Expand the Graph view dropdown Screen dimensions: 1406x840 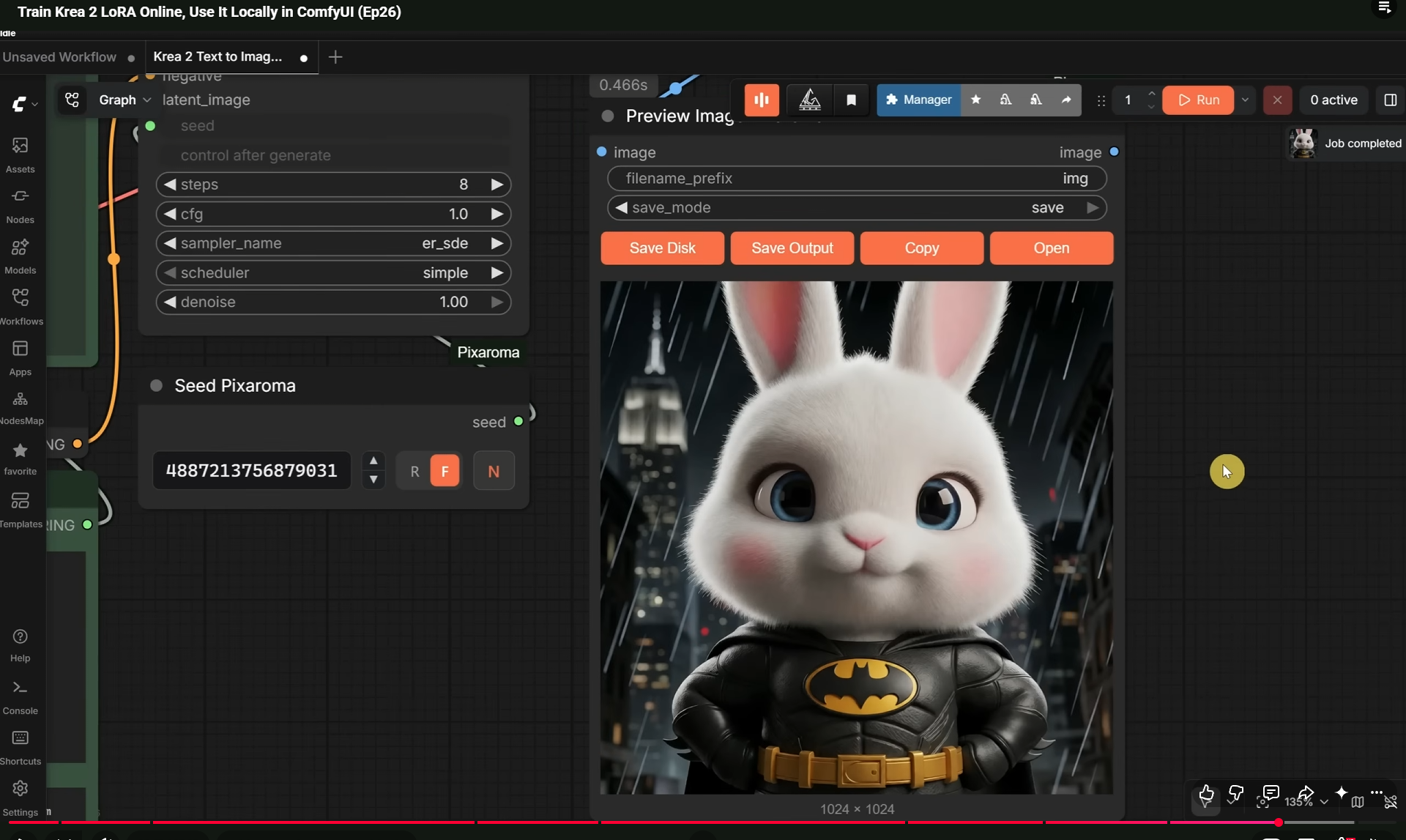pyautogui.click(x=125, y=100)
